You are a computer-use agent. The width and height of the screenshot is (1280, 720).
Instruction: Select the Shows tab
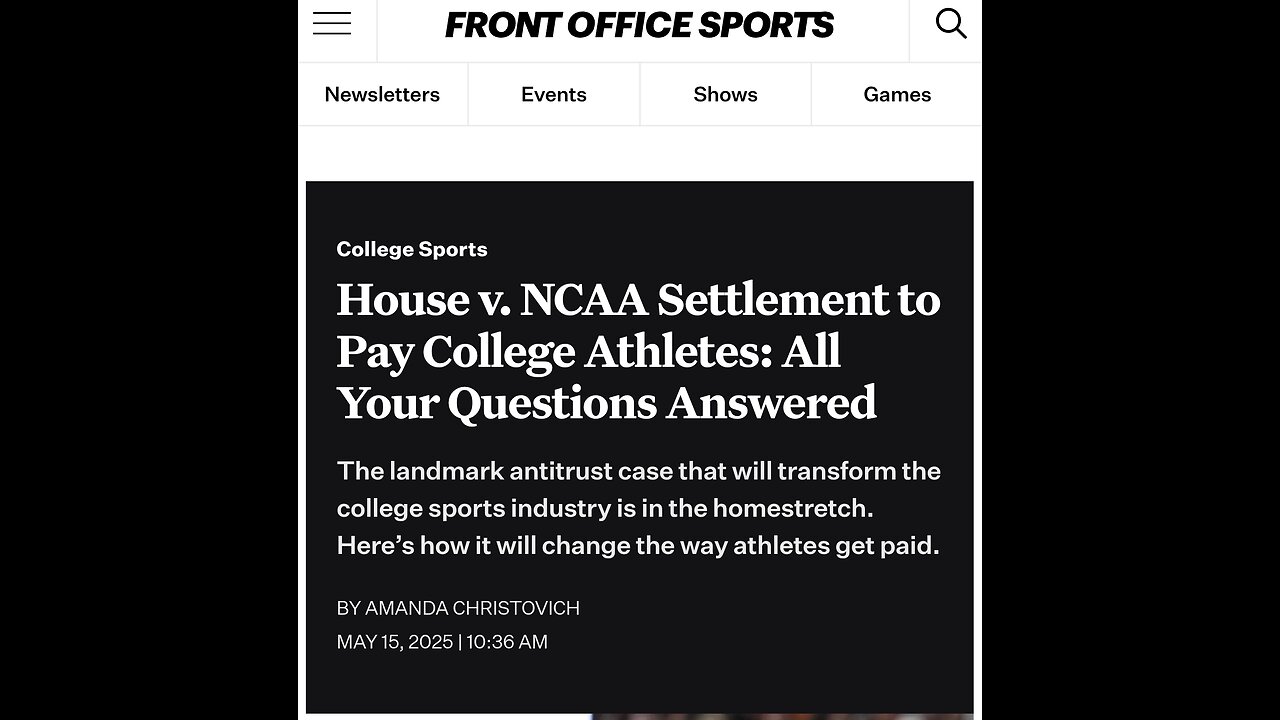coord(725,94)
